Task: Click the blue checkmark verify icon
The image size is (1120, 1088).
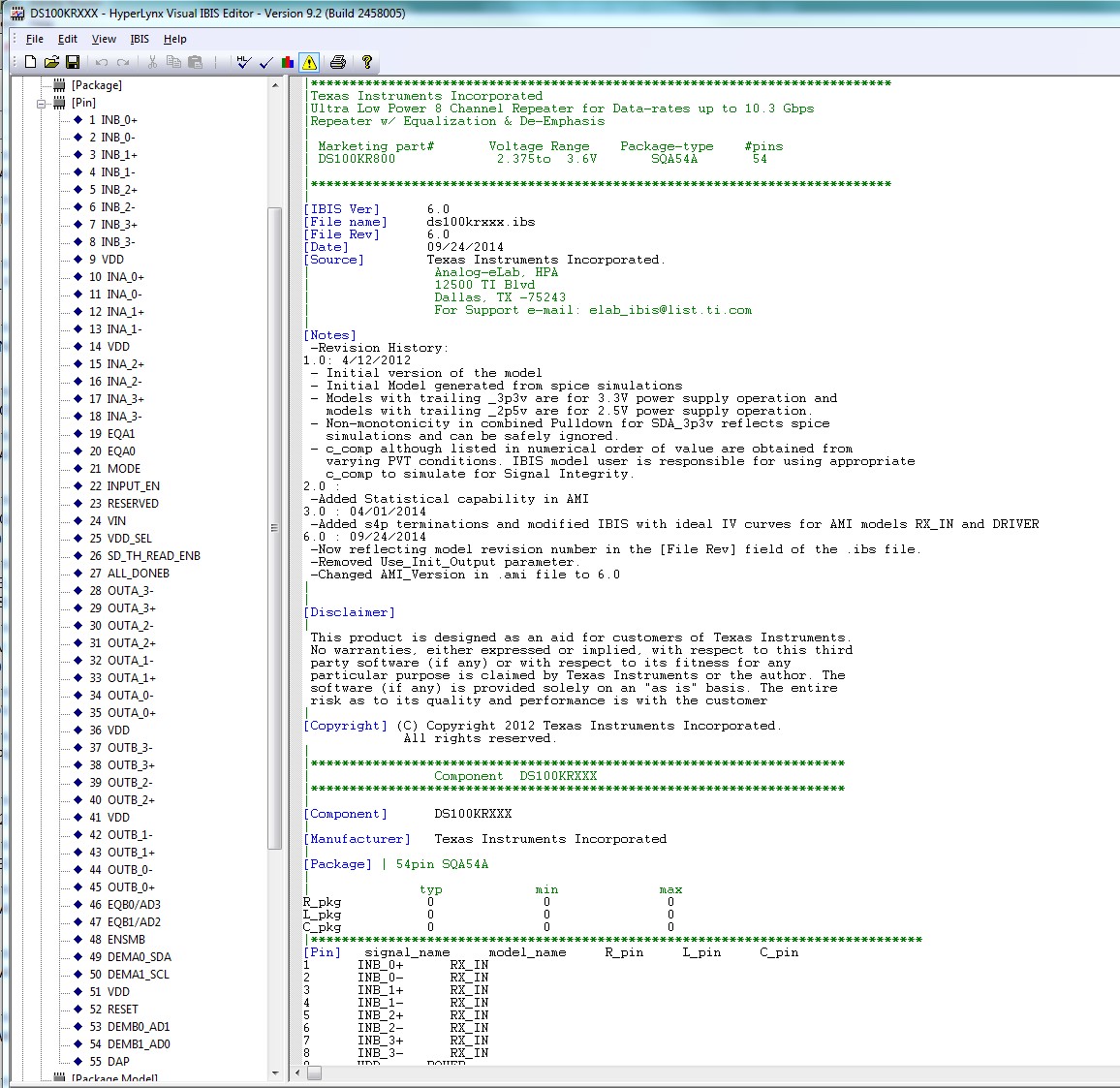Action: click(x=265, y=62)
